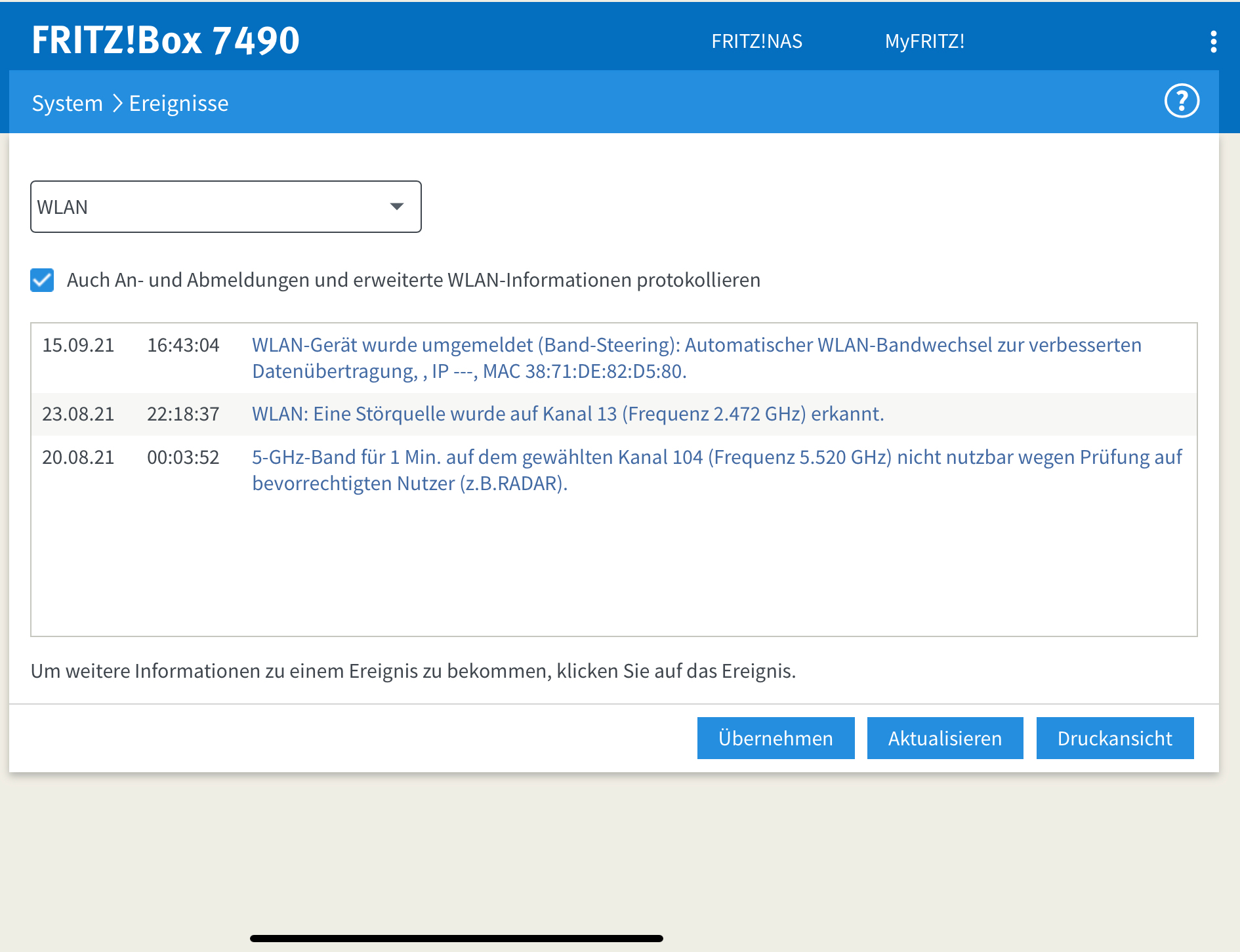Expand the WLAN event filter dropdown
The image size is (1240, 952).
point(226,207)
